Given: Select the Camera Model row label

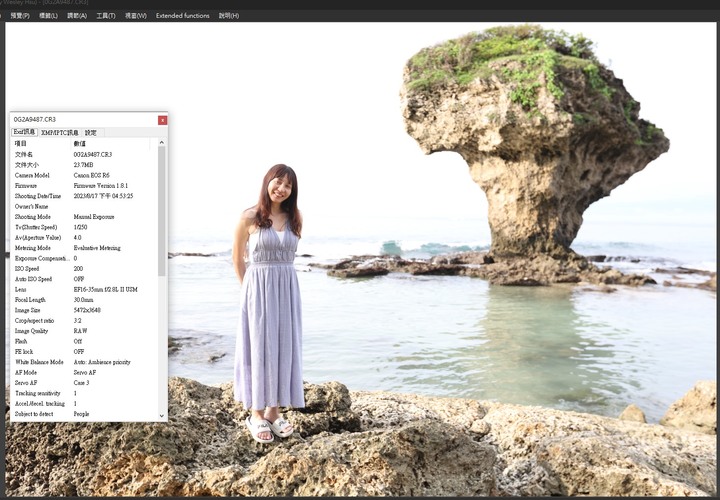Looking at the screenshot, I should pos(32,175).
